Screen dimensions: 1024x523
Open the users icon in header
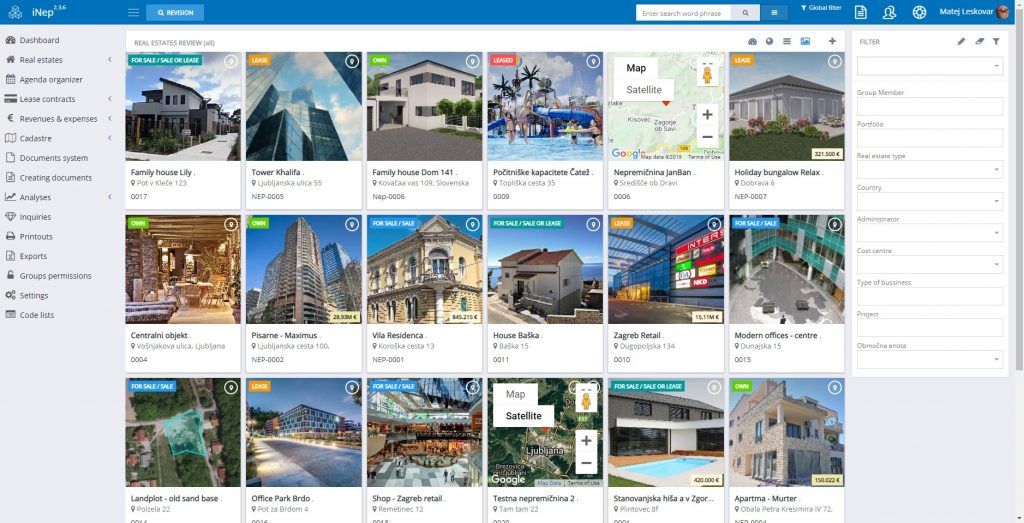coord(889,12)
